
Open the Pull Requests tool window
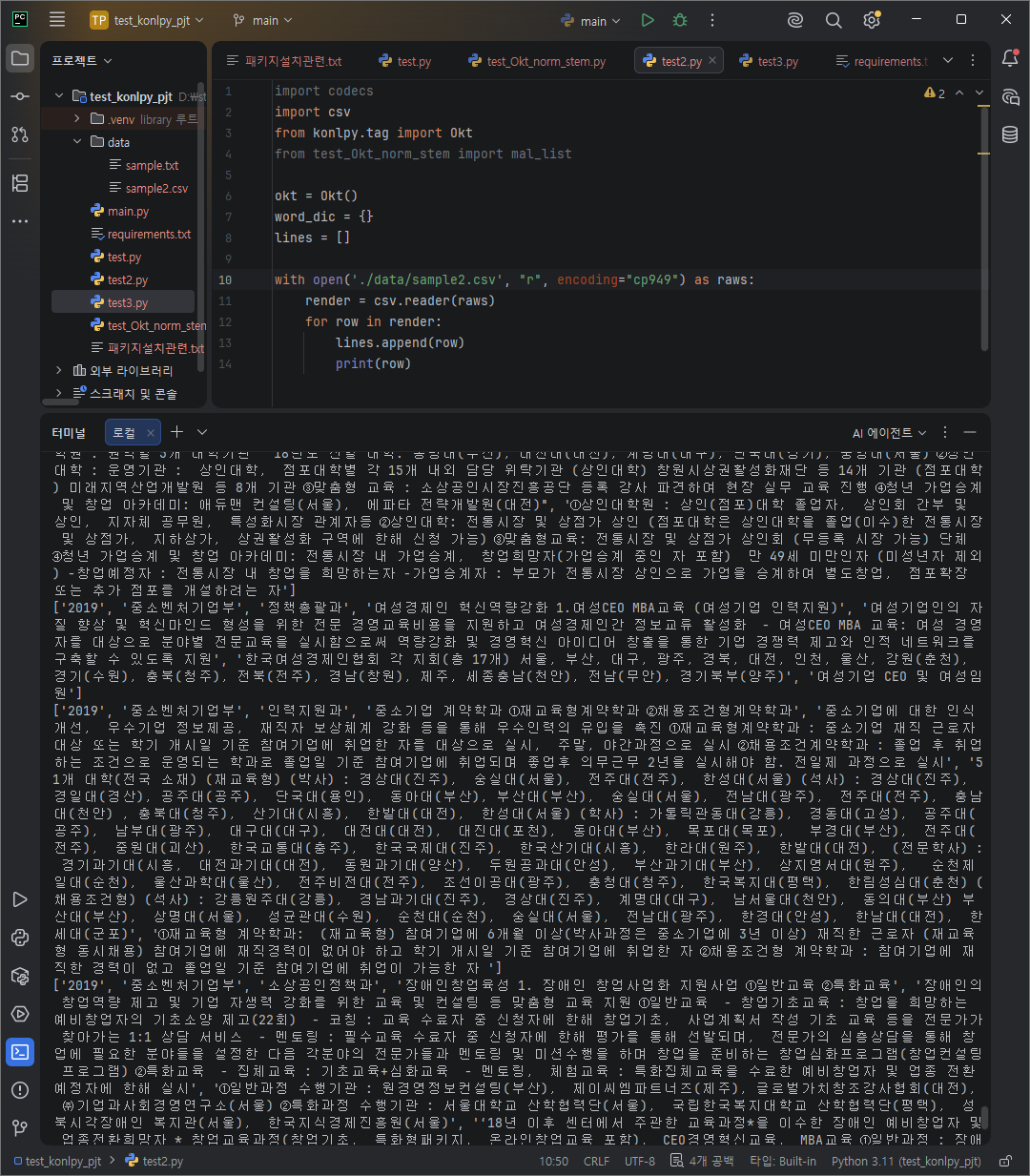(x=20, y=134)
